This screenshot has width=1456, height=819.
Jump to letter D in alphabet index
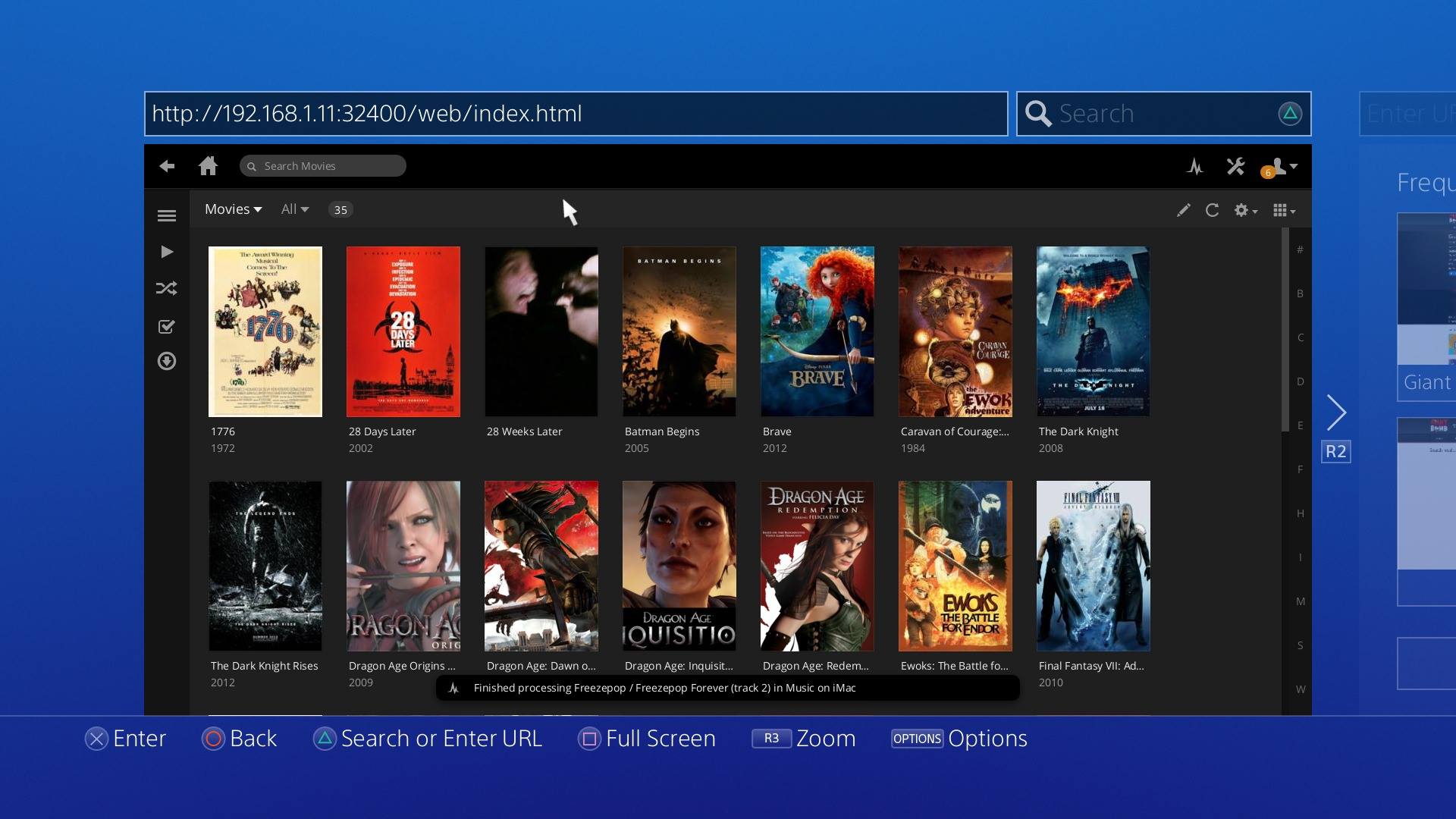pyautogui.click(x=1300, y=381)
